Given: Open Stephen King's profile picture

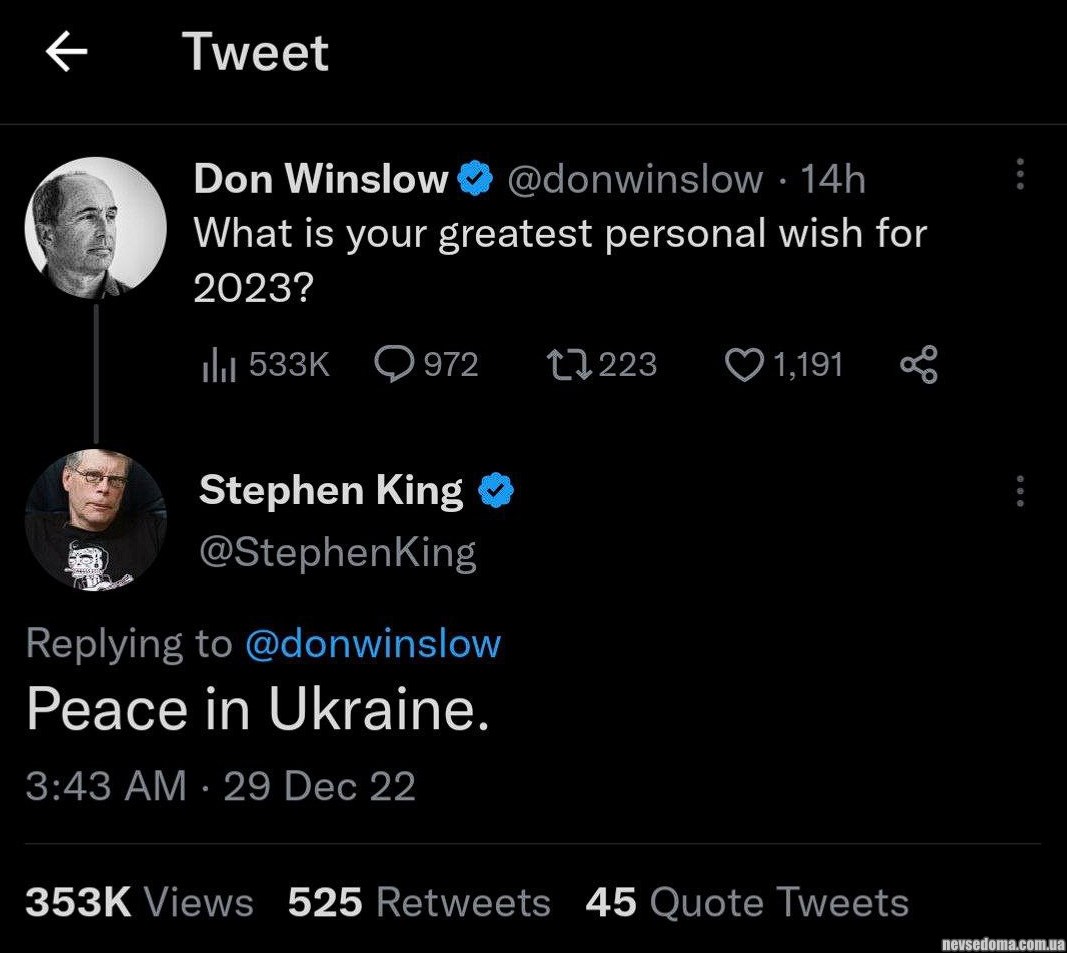Looking at the screenshot, I should tap(95, 519).
